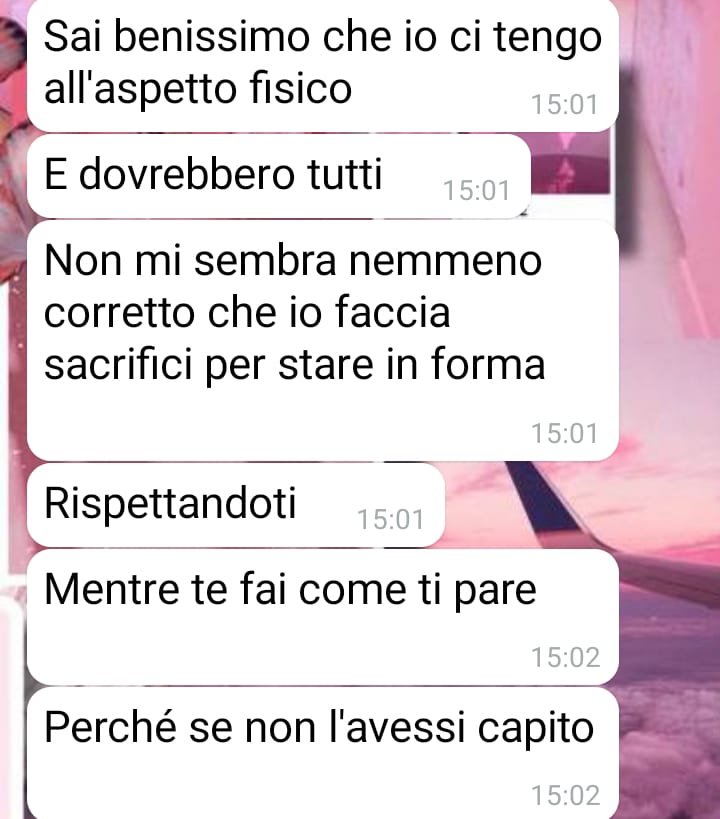Image resolution: width=720 pixels, height=819 pixels.
Task: Click the 15:02 timestamp under "Perché se non l'avessi capito"
Action: (x=565, y=796)
